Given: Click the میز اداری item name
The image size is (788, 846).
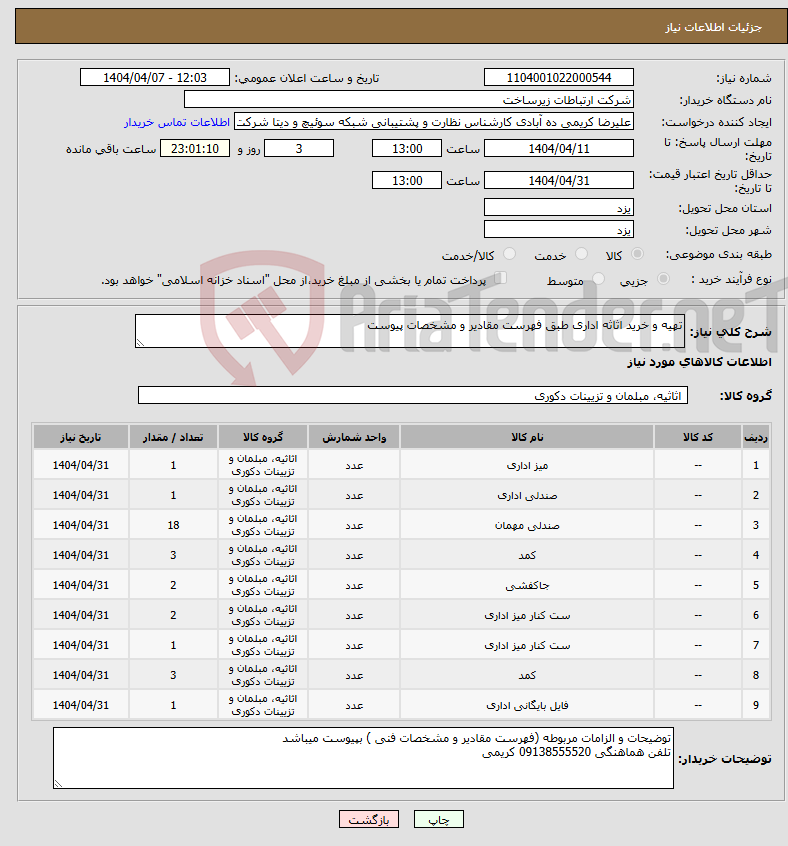Looking at the screenshot, I should point(527,466).
